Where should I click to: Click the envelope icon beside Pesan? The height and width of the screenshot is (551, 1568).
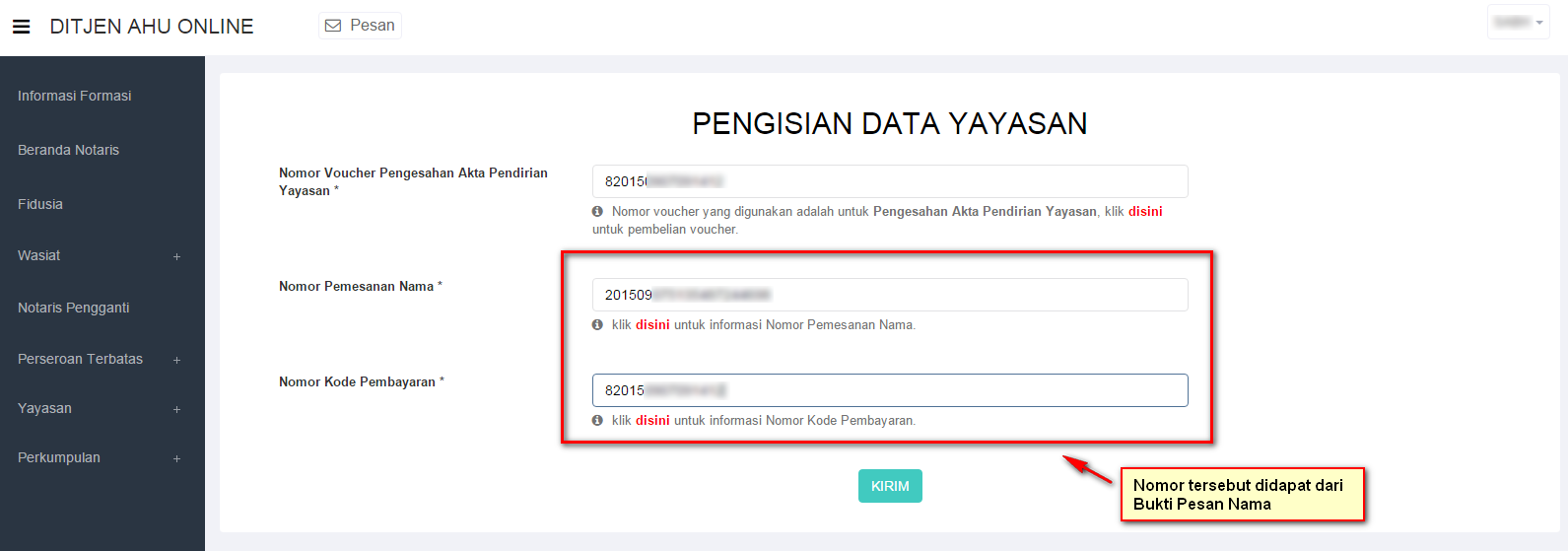pyautogui.click(x=333, y=26)
